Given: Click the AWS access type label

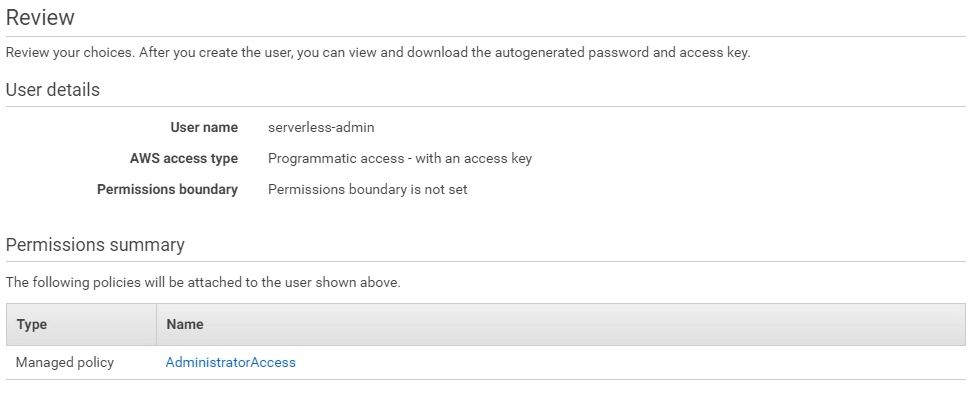Looking at the screenshot, I should (x=184, y=158).
